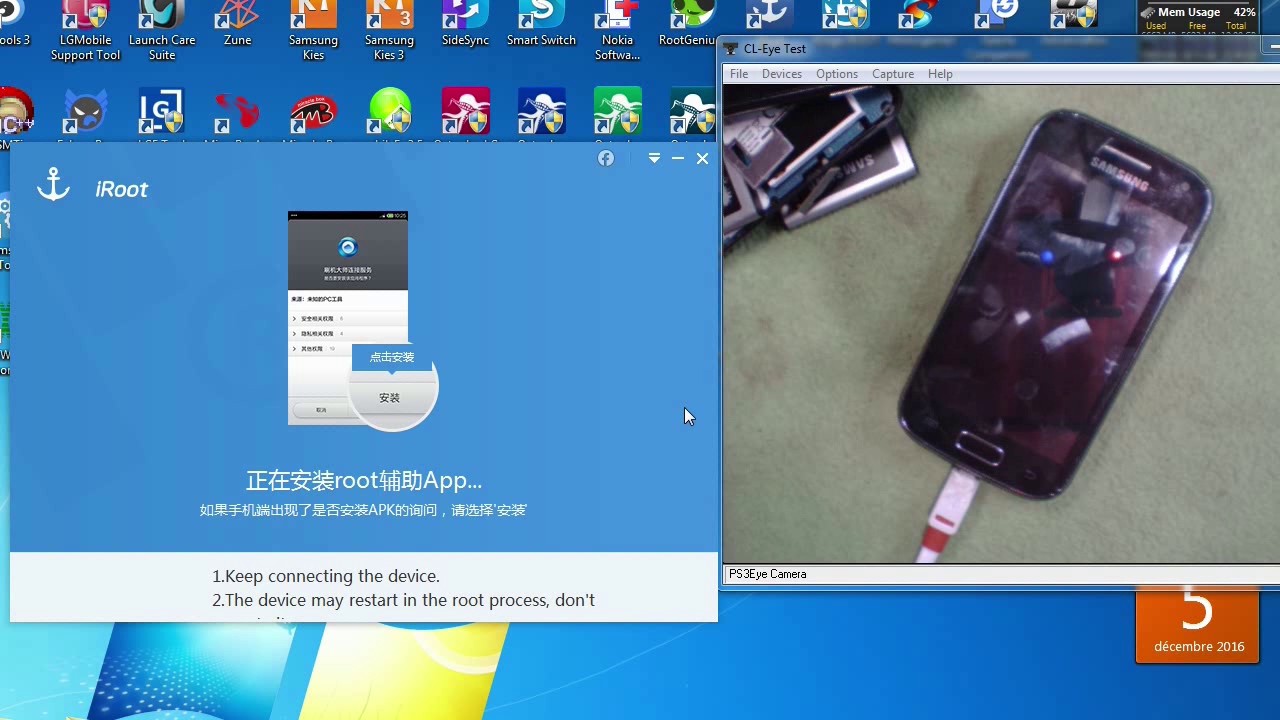The height and width of the screenshot is (720, 1280).
Task: Select the green ball desktop shortcut icon
Action: (389, 112)
